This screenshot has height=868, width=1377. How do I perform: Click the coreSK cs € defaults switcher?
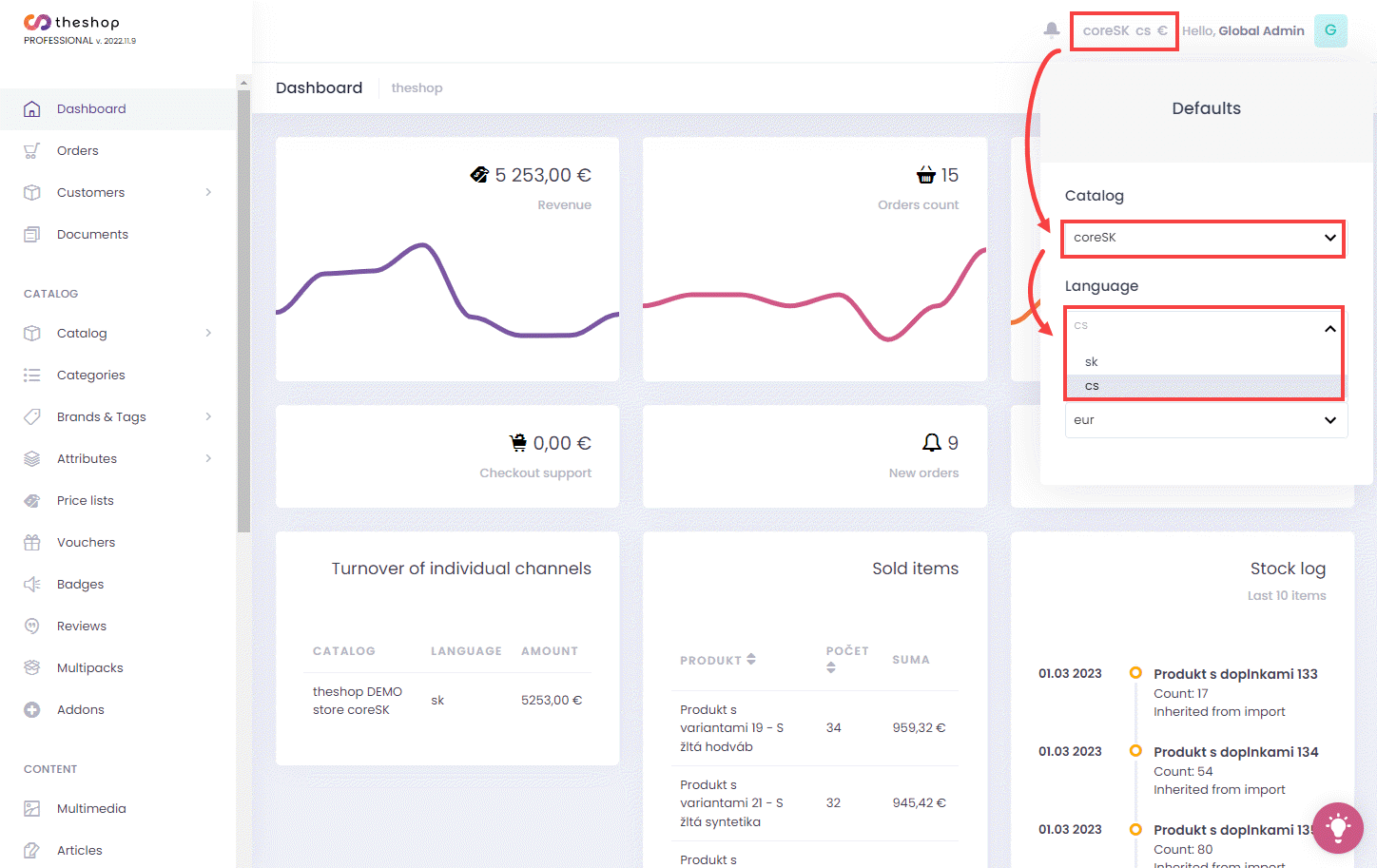1124,30
